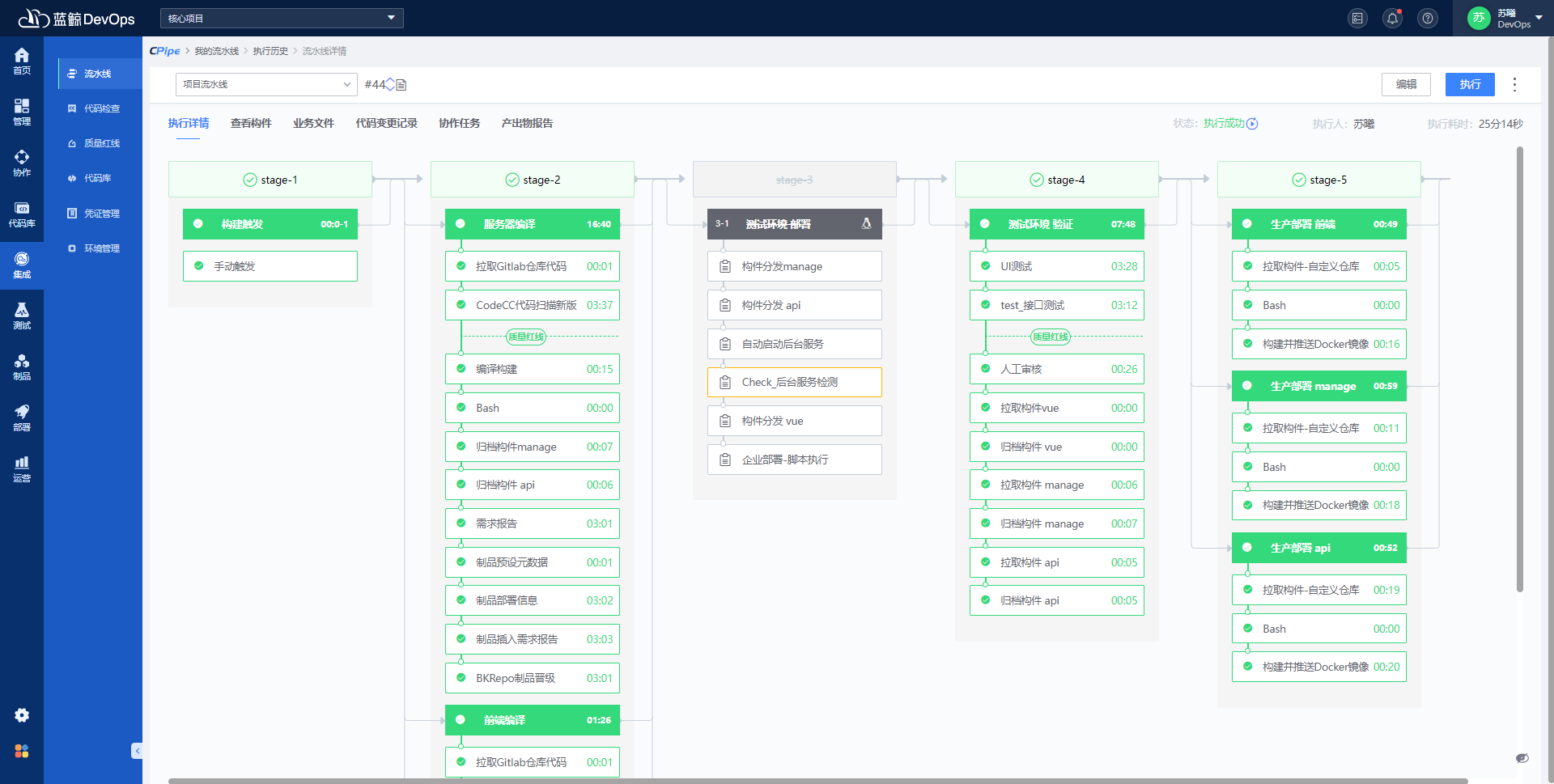Image resolution: width=1554 pixels, height=784 pixels.
Task: Switch to the 查看构件 tab
Action: pos(251,124)
